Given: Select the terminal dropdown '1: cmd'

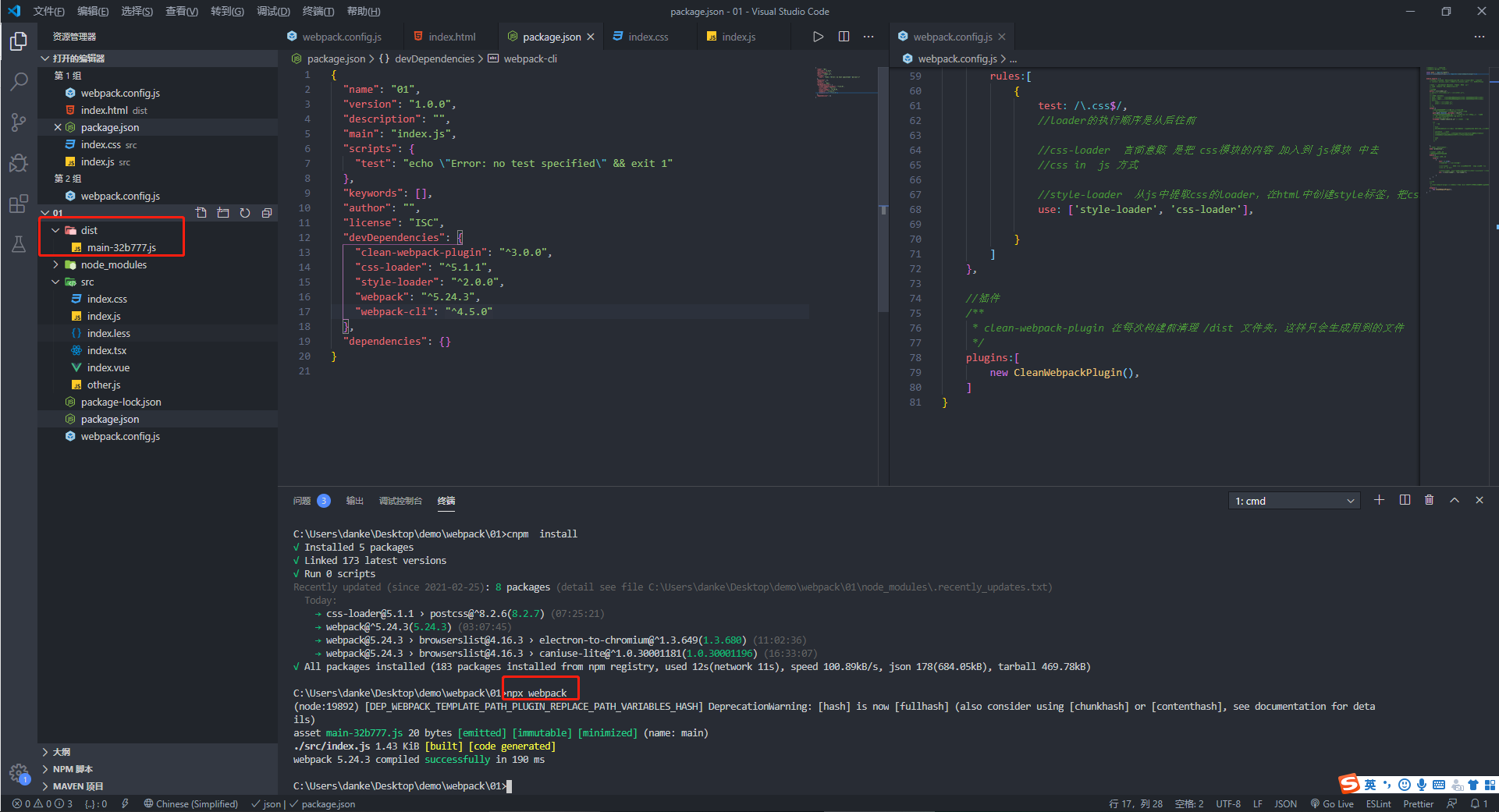Looking at the screenshot, I should pos(1295,501).
